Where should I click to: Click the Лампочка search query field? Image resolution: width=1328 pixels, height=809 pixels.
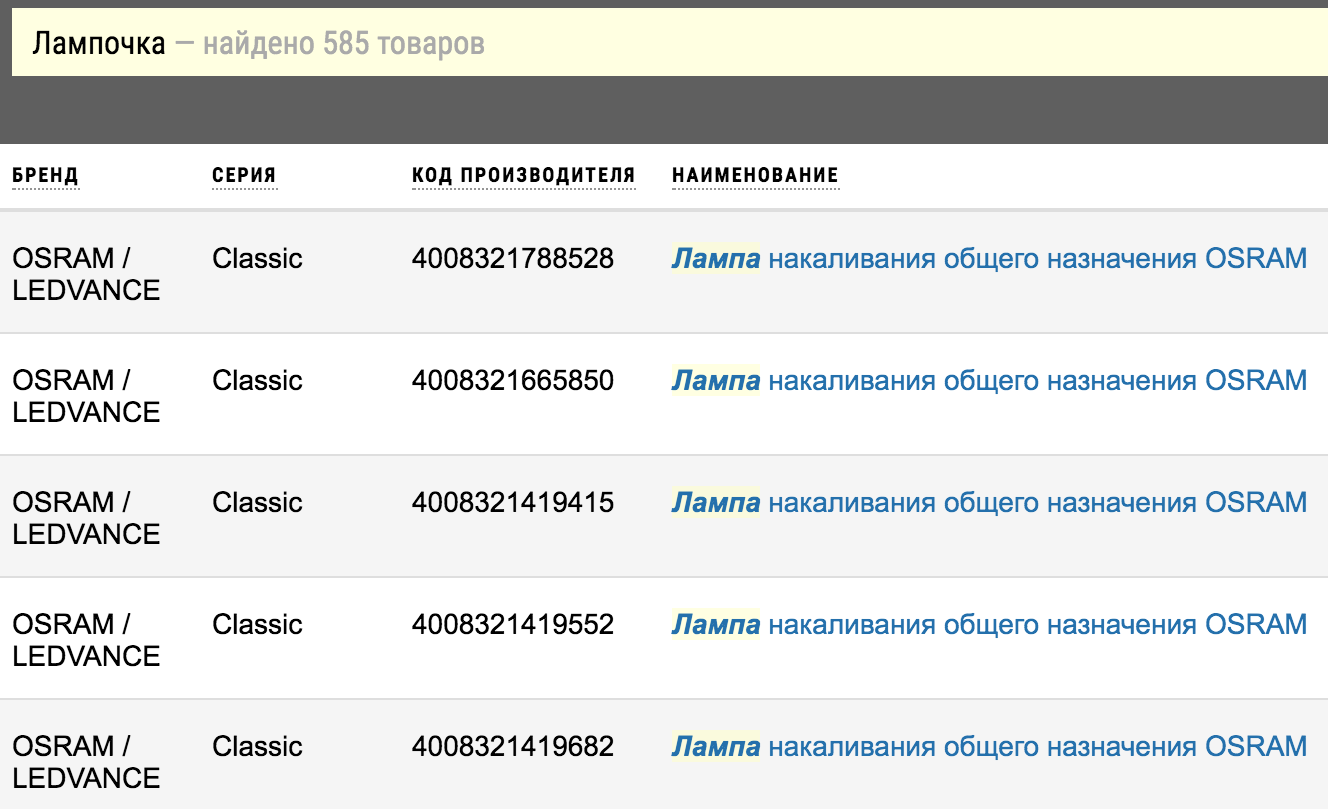click(670, 44)
